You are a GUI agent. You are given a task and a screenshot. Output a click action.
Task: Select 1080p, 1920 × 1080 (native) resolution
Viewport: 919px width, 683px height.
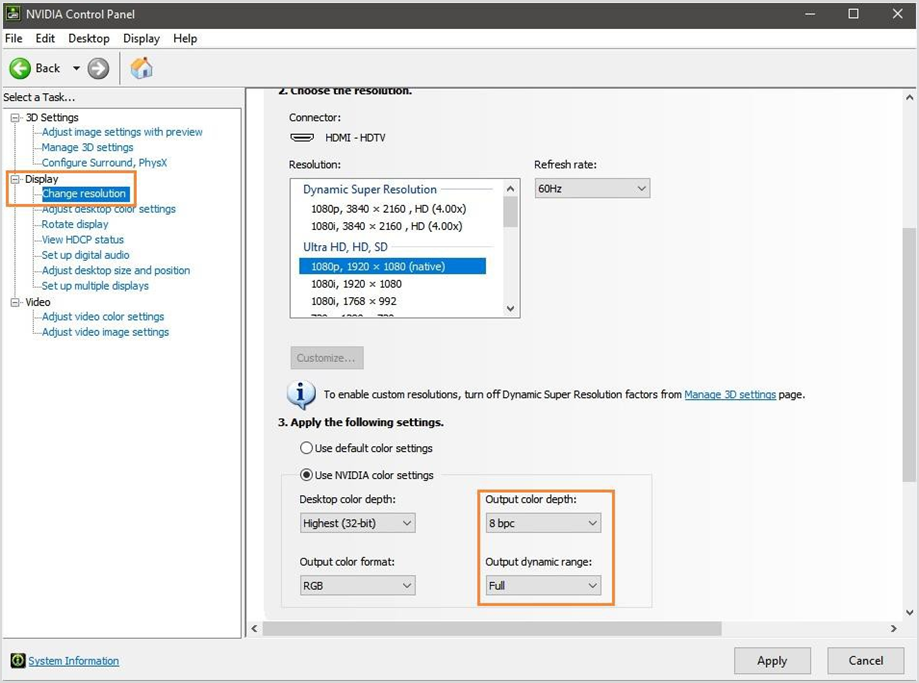coord(392,266)
